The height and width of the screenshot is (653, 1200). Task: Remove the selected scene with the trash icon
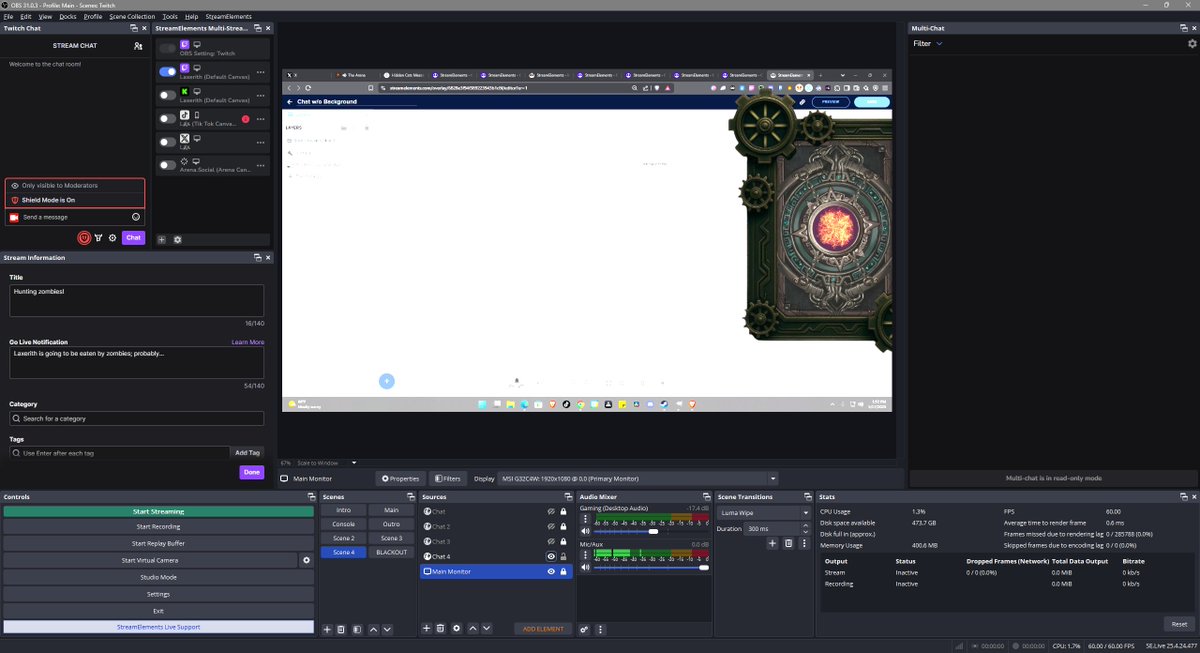(x=341, y=629)
